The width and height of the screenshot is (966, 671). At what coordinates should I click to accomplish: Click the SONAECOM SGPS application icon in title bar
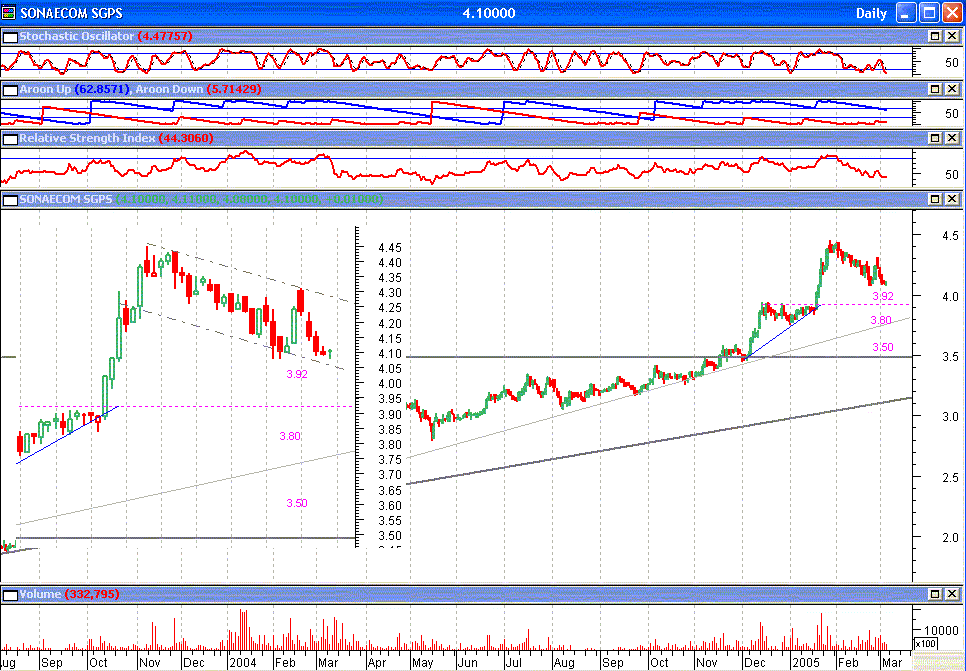point(9,12)
